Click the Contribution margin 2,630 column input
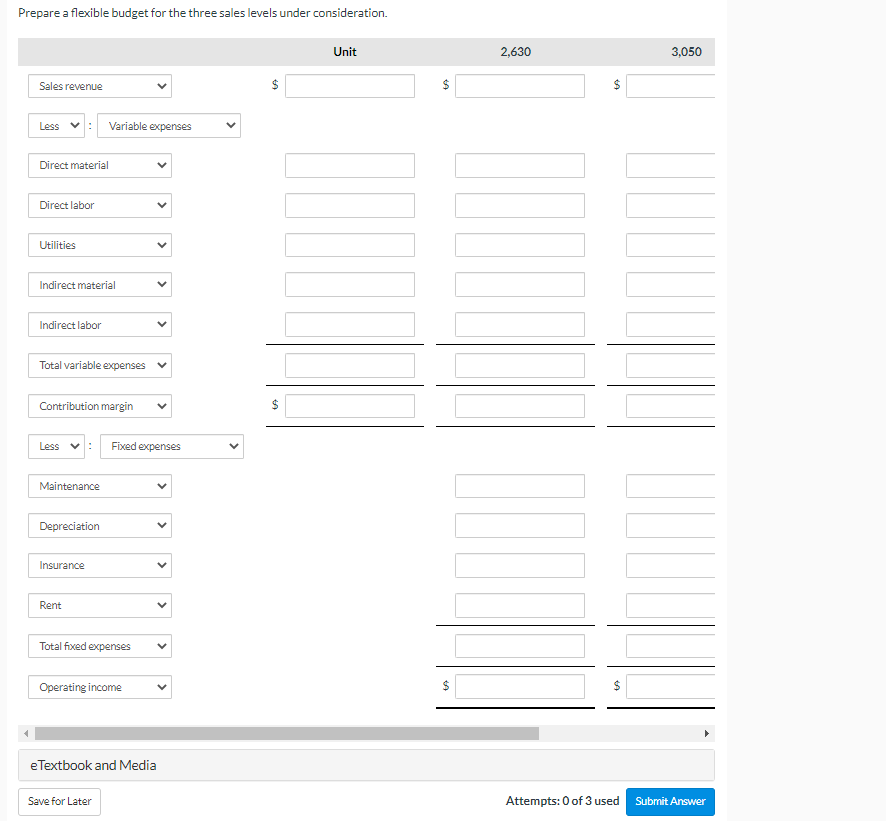The image size is (886, 821). pos(520,406)
